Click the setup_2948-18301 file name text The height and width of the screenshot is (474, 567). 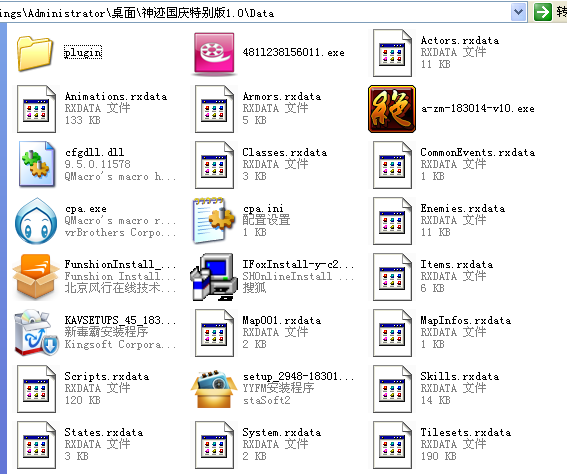299,377
